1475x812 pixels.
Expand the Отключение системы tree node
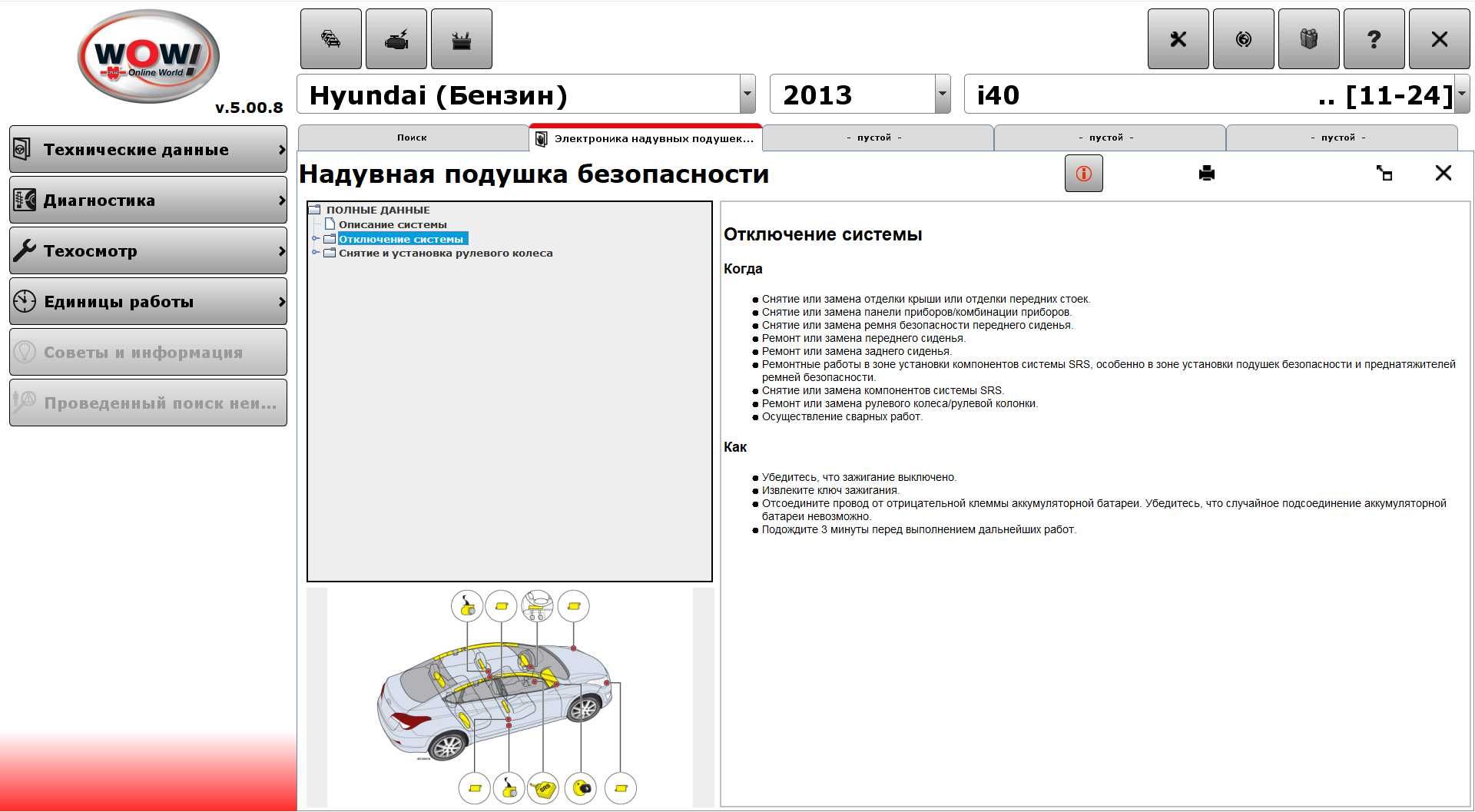point(315,239)
